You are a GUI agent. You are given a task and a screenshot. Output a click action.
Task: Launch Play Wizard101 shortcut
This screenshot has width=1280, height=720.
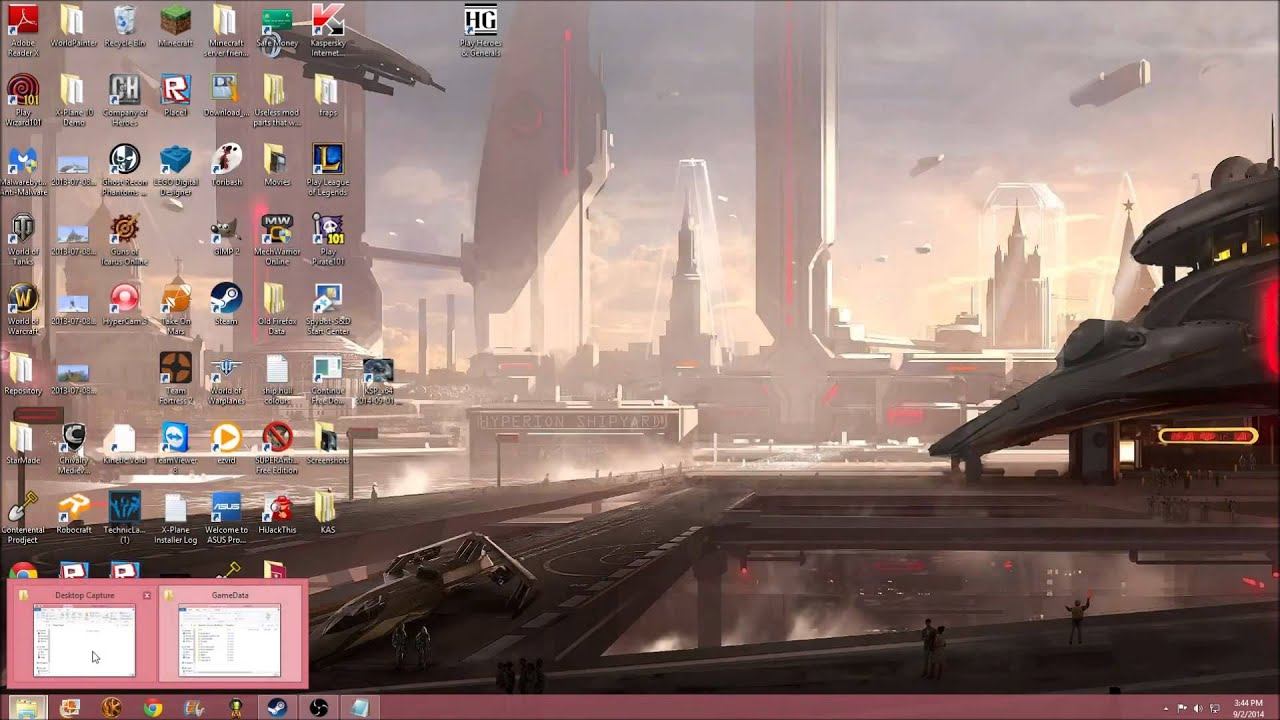[23, 100]
